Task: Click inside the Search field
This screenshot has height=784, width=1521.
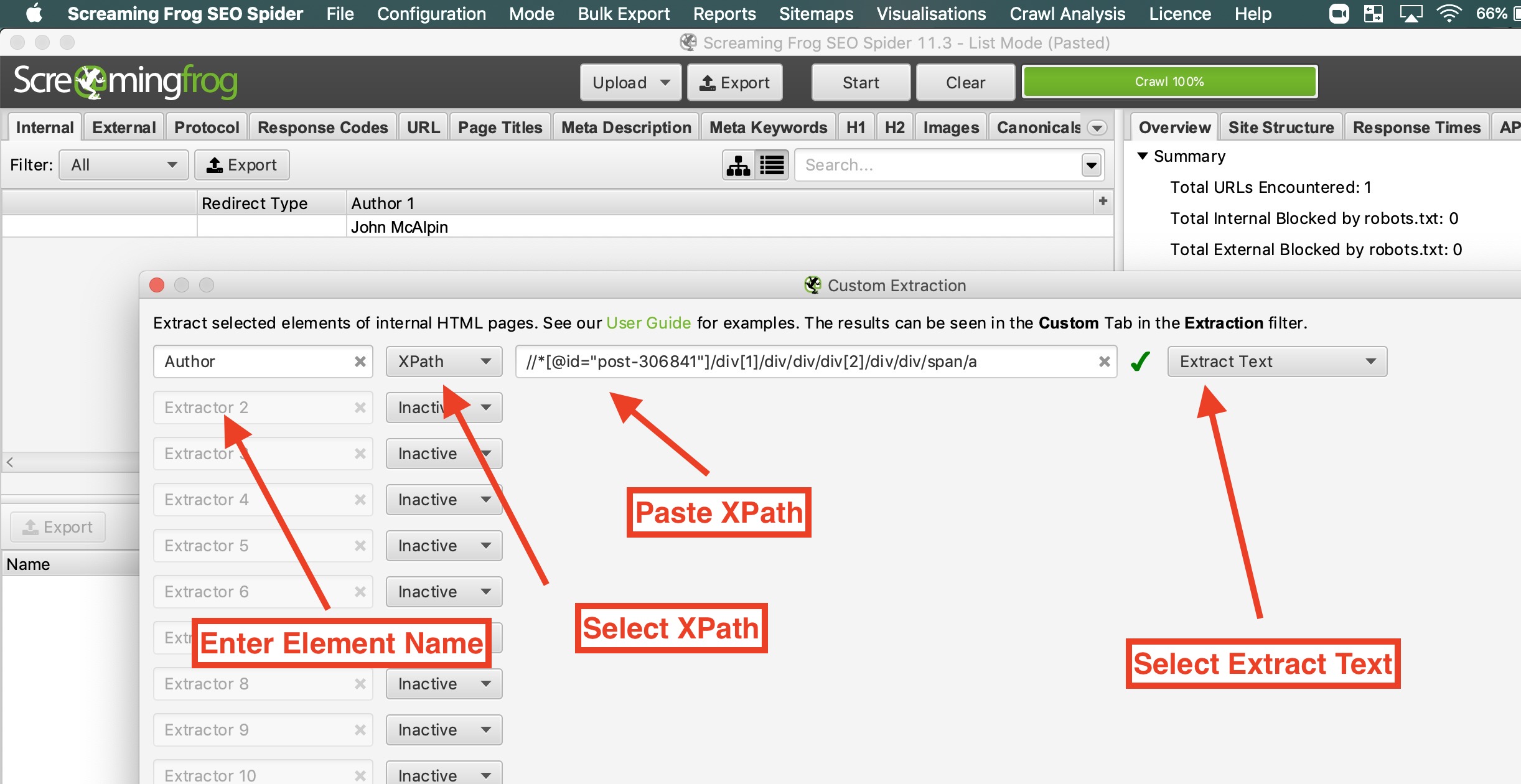Action: pyautogui.click(x=902, y=164)
